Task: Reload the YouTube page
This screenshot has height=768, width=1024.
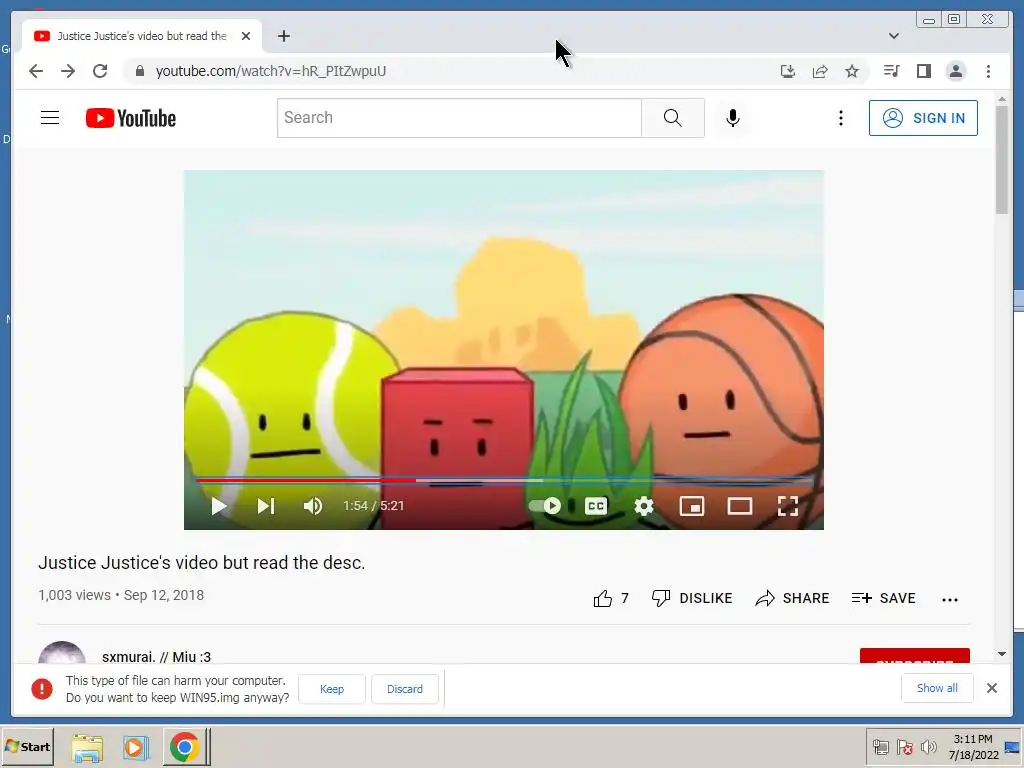Action: pos(100,71)
